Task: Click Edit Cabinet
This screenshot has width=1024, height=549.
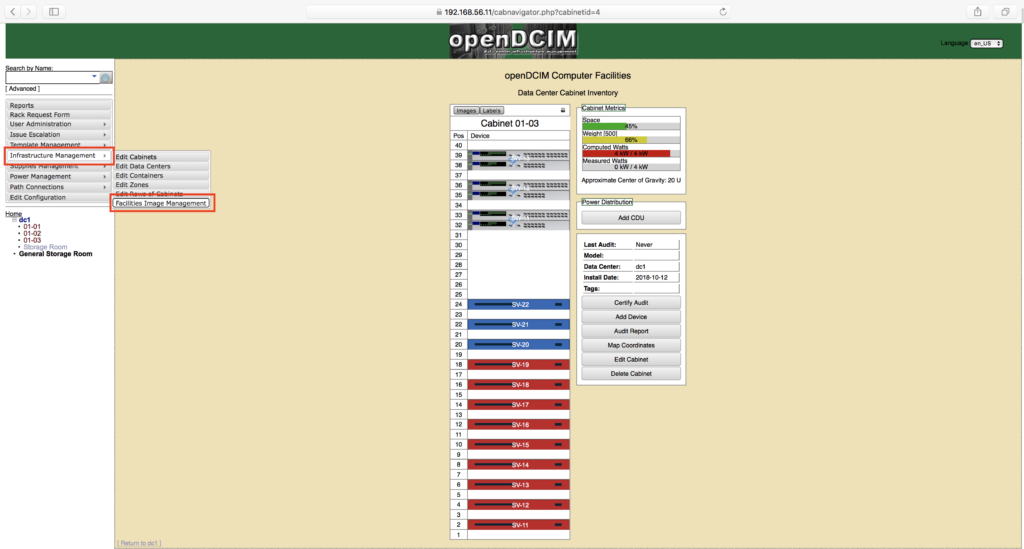Action: [631, 360]
